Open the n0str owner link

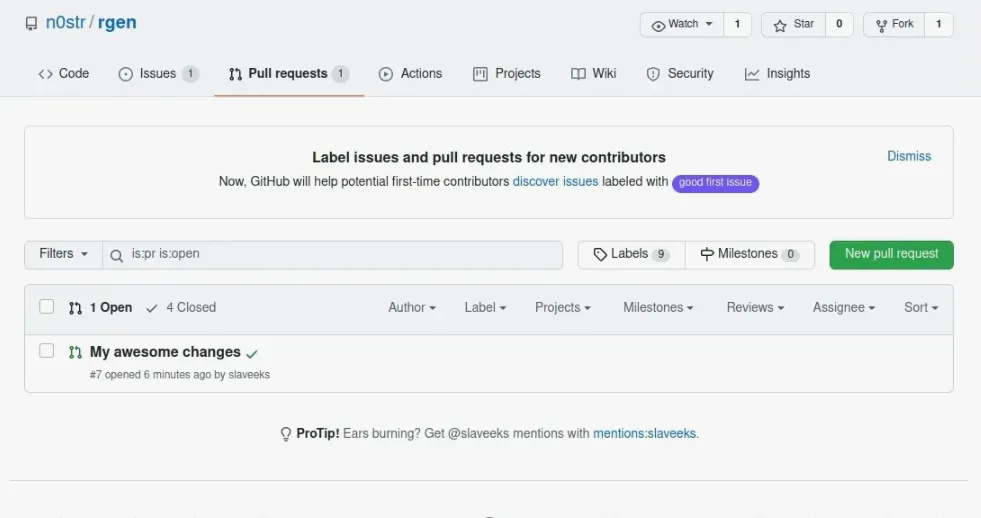click(x=66, y=23)
